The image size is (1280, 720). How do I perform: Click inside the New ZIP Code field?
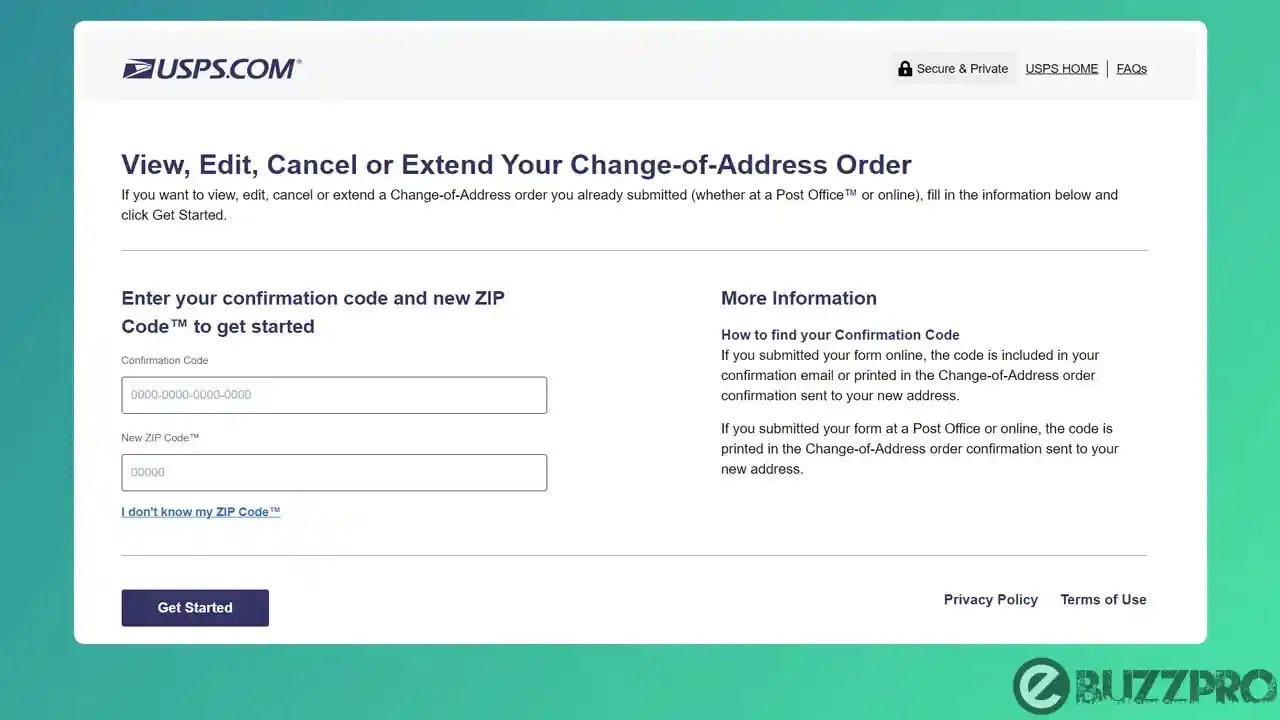click(334, 472)
